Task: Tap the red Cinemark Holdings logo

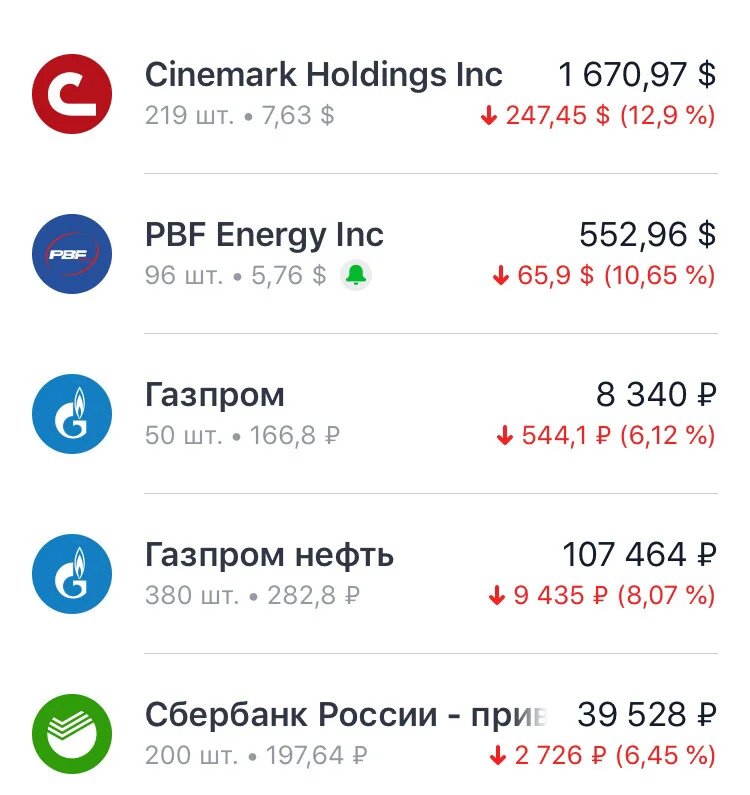Action: (72, 94)
